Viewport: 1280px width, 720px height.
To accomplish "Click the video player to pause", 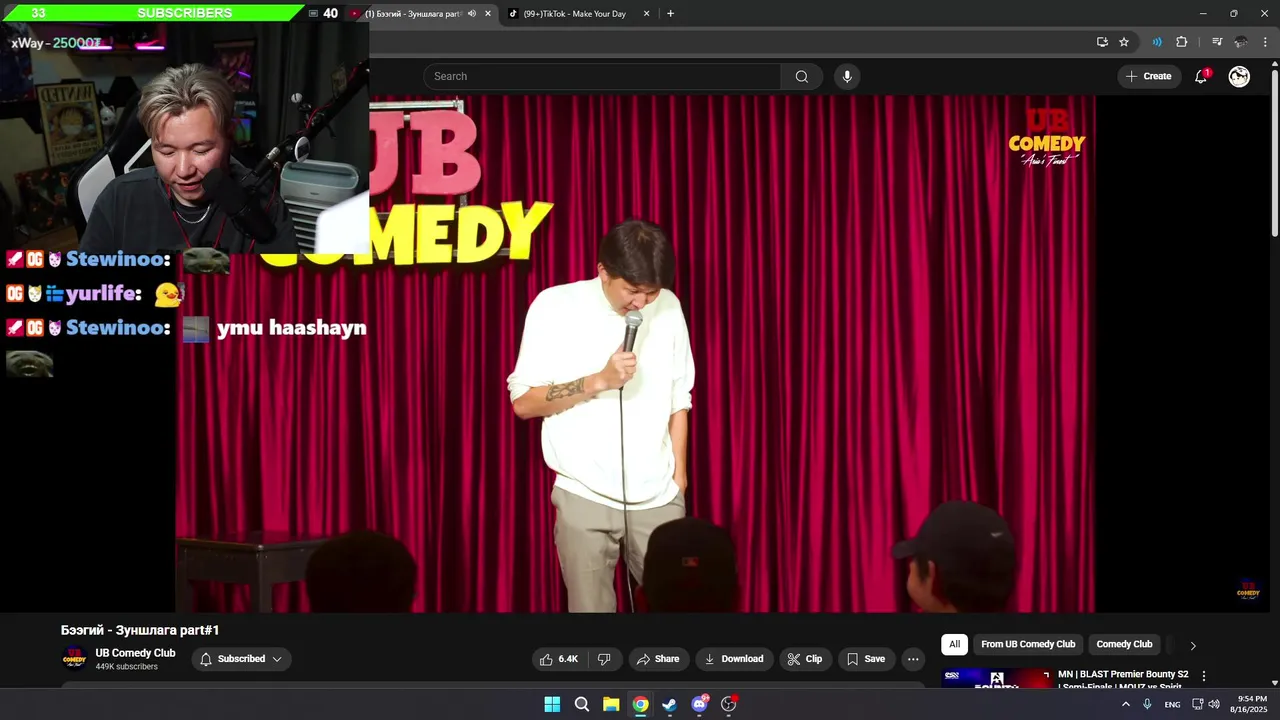I will tap(636, 354).
